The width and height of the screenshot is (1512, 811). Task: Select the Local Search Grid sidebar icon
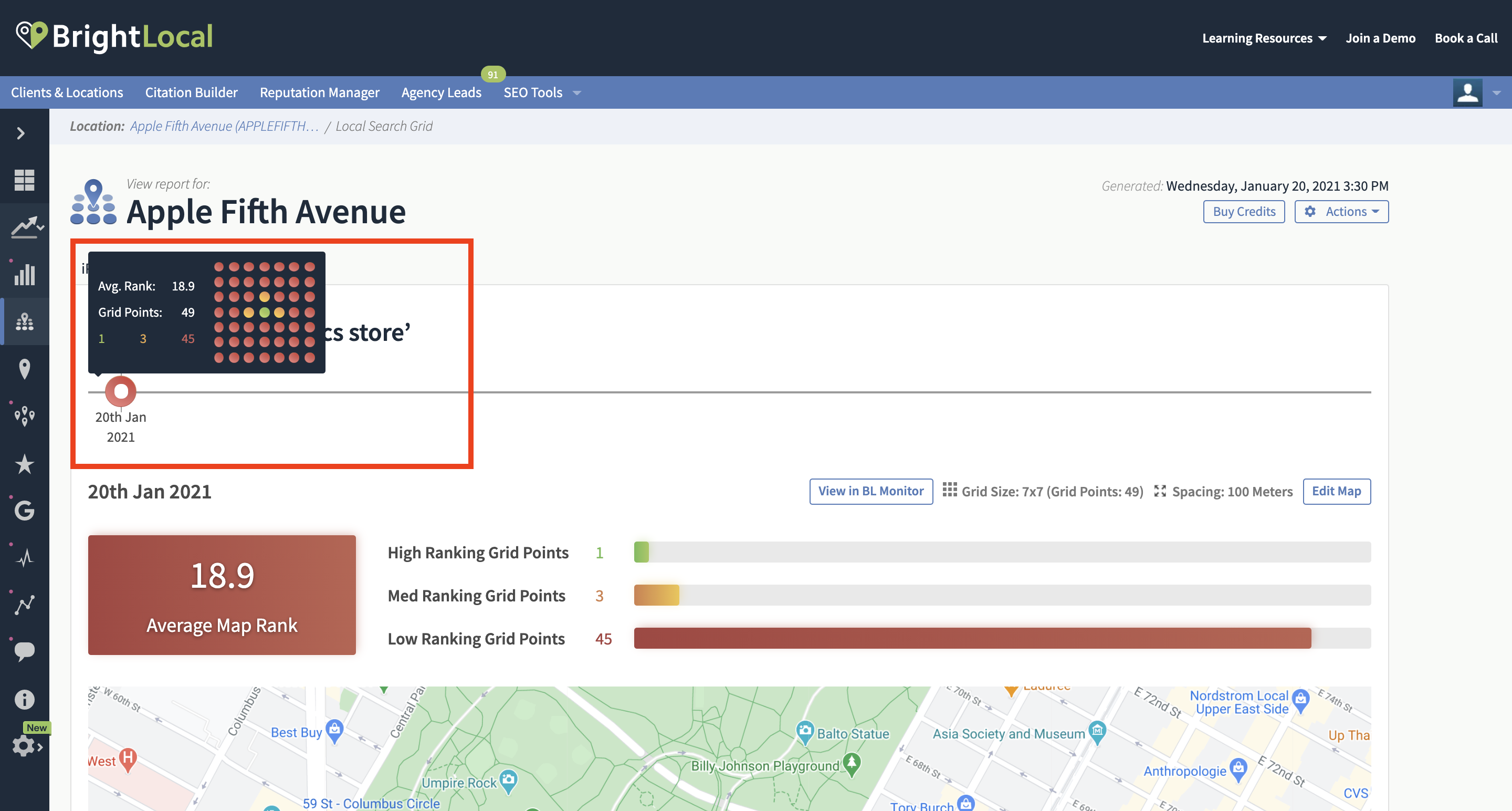tap(24, 321)
